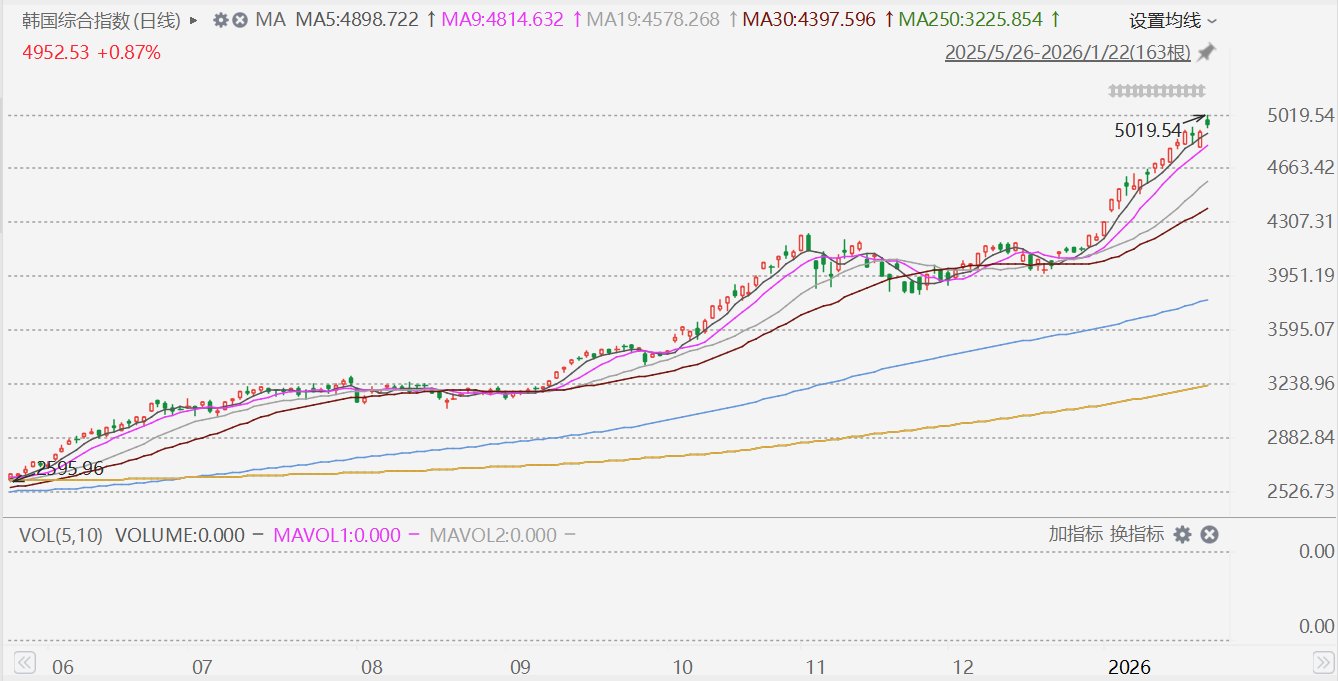Viewport: 1338px width, 681px height.
Task: Expand the 设置均线 dropdown
Action: point(1173,21)
